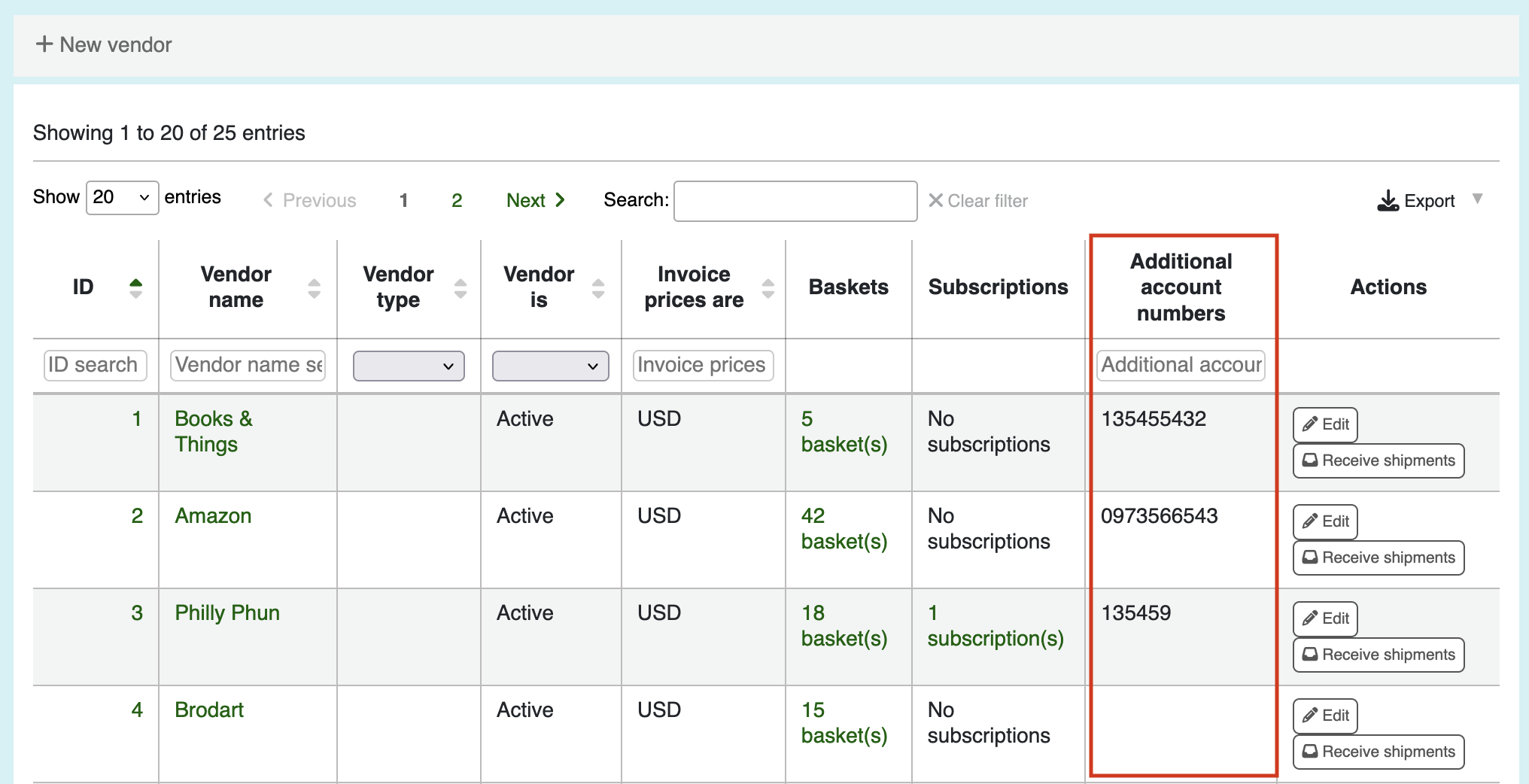Viewport: 1529px width, 784px height.
Task: Click the Additional account numbers filter field
Action: pyautogui.click(x=1181, y=365)
